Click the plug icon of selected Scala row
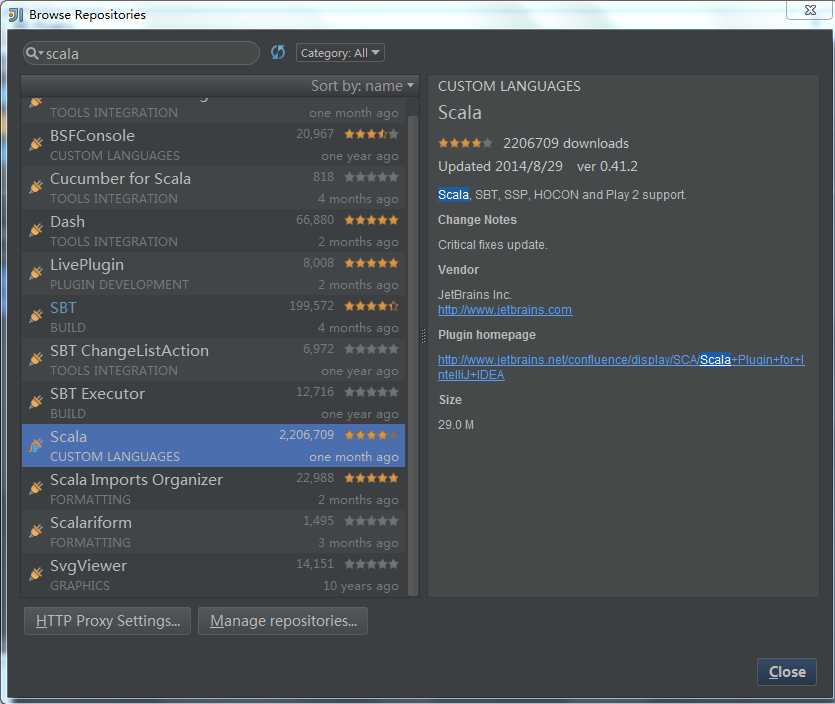 (36, 445)
